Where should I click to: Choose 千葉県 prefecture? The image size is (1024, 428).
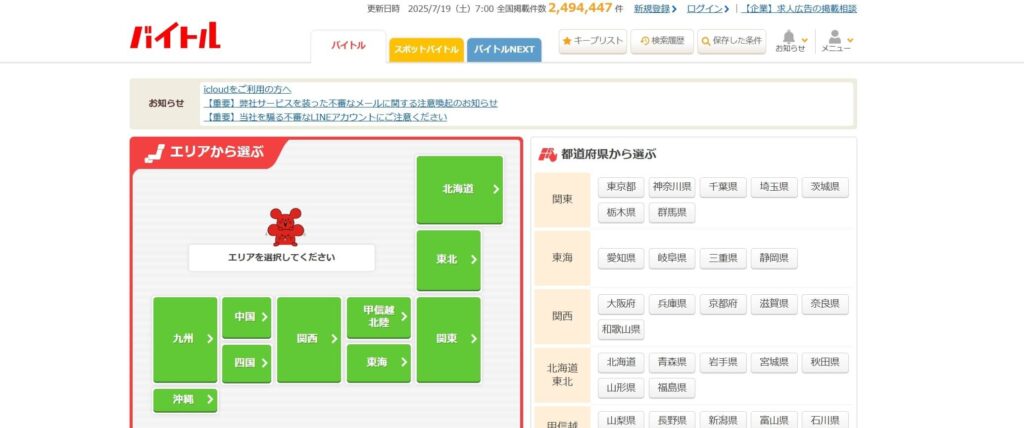pyautogui.click(x=723, y=187)
